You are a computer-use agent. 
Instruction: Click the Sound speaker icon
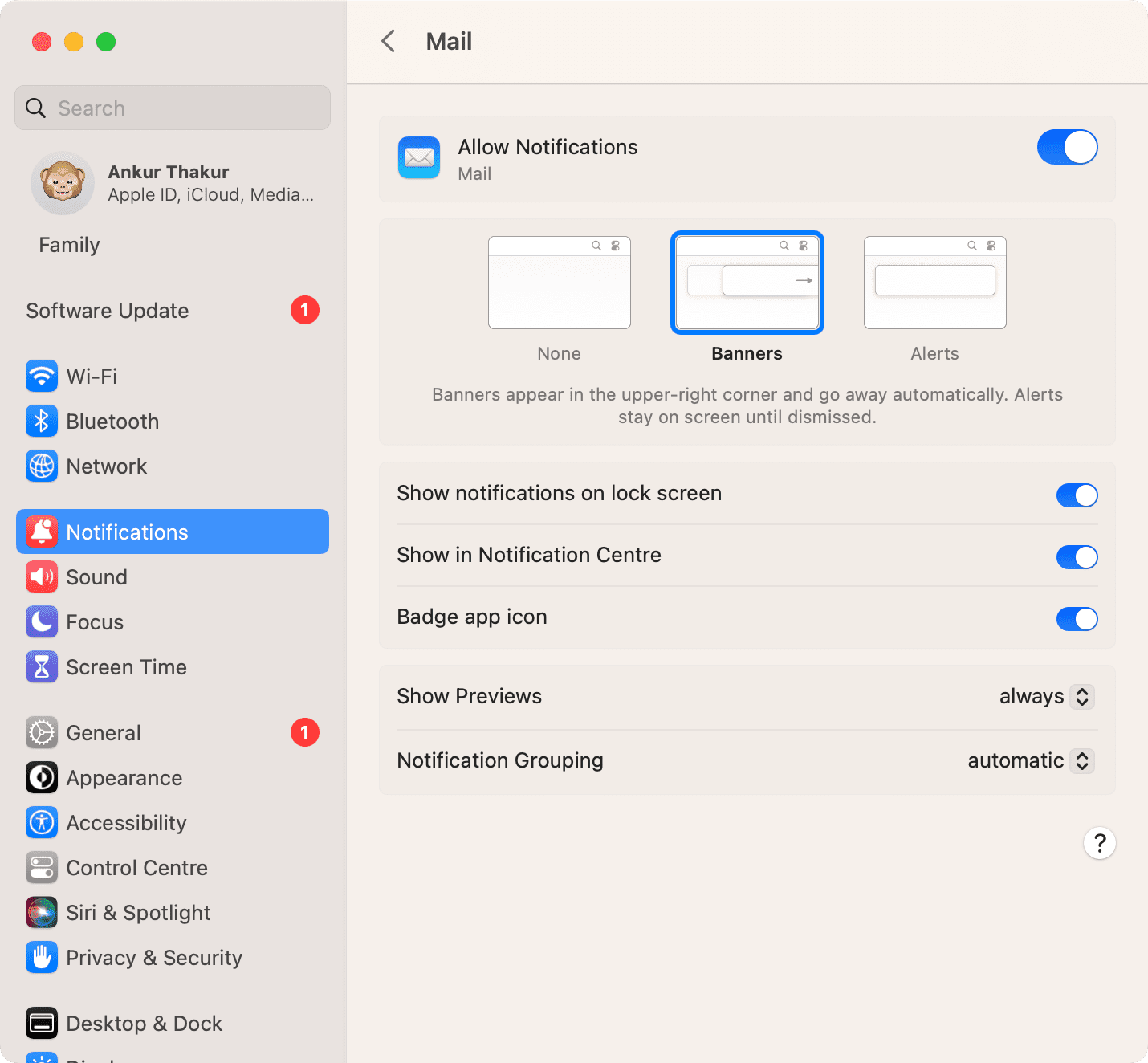(x=42, y=576)
